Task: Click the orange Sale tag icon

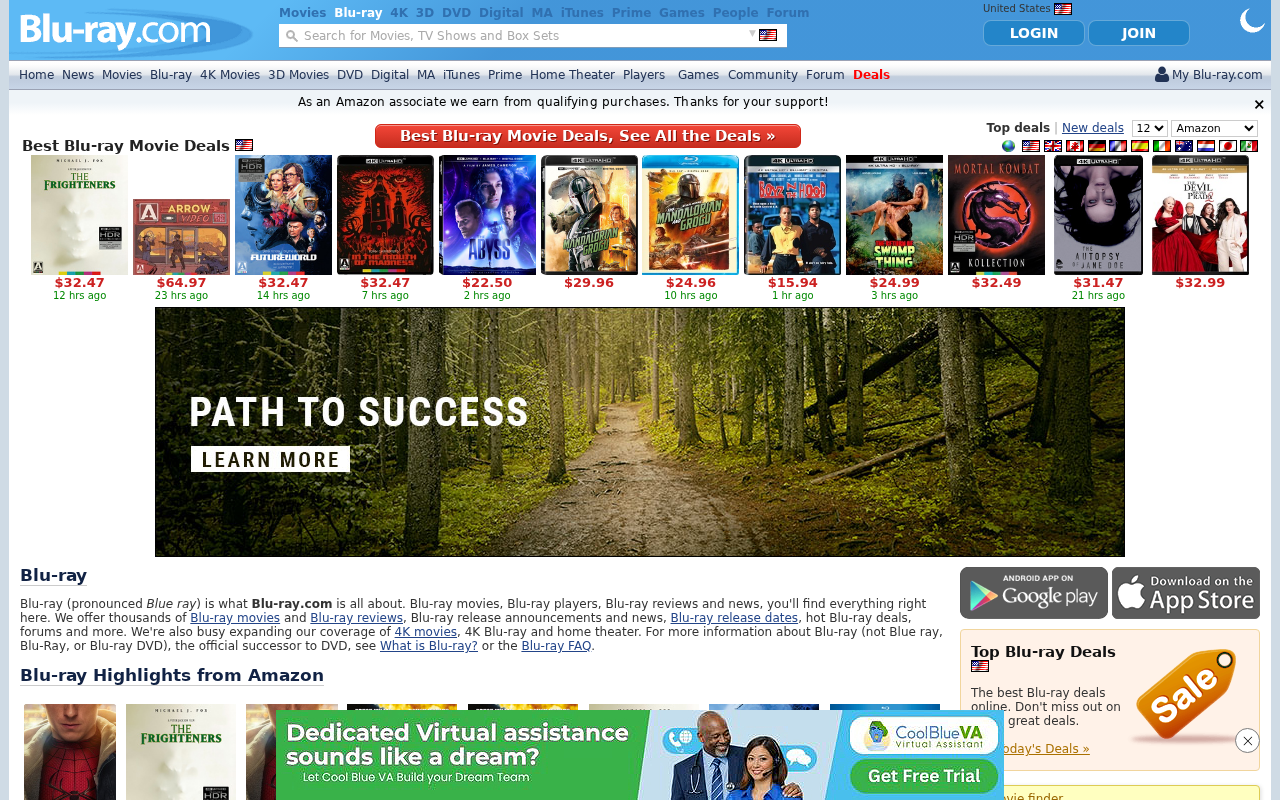Action: (x=1187, y=695)
